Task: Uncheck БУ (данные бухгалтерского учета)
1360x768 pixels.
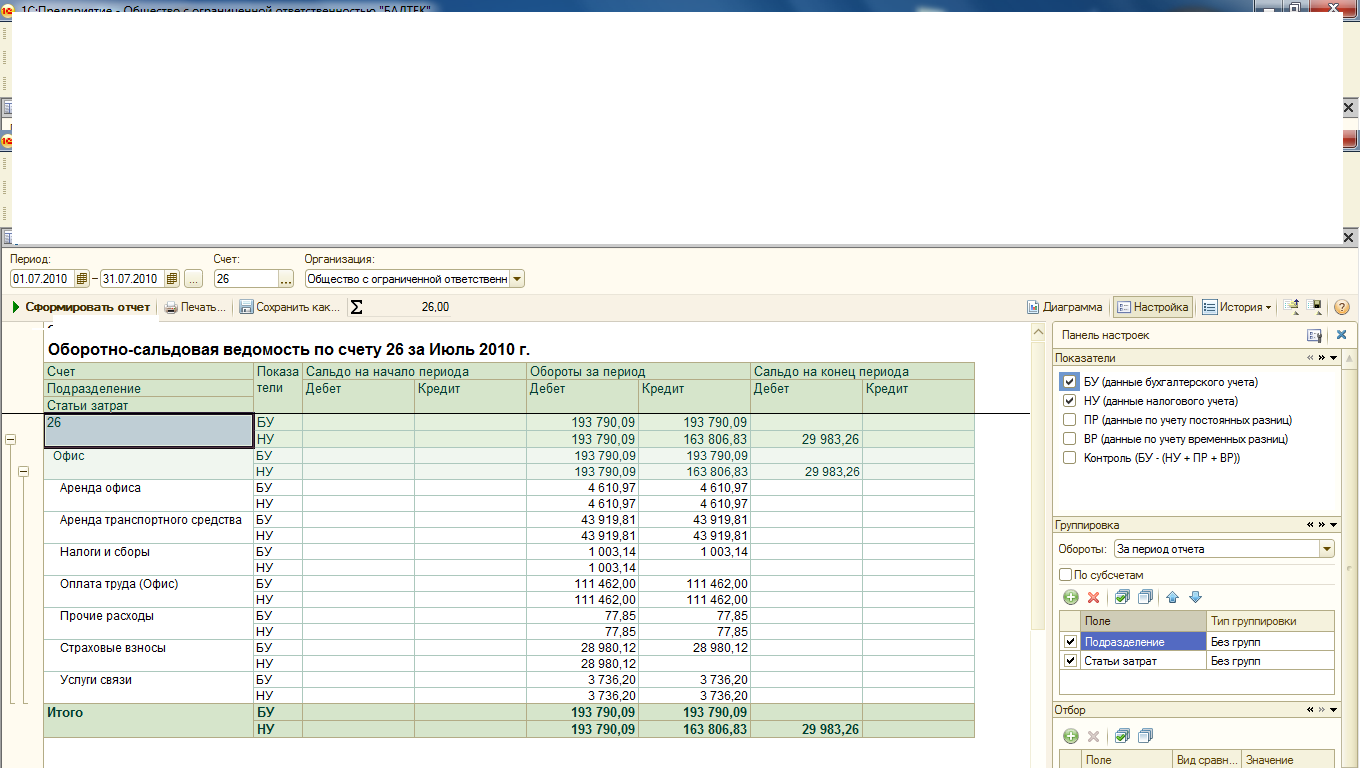Action: coord(1070,382)
